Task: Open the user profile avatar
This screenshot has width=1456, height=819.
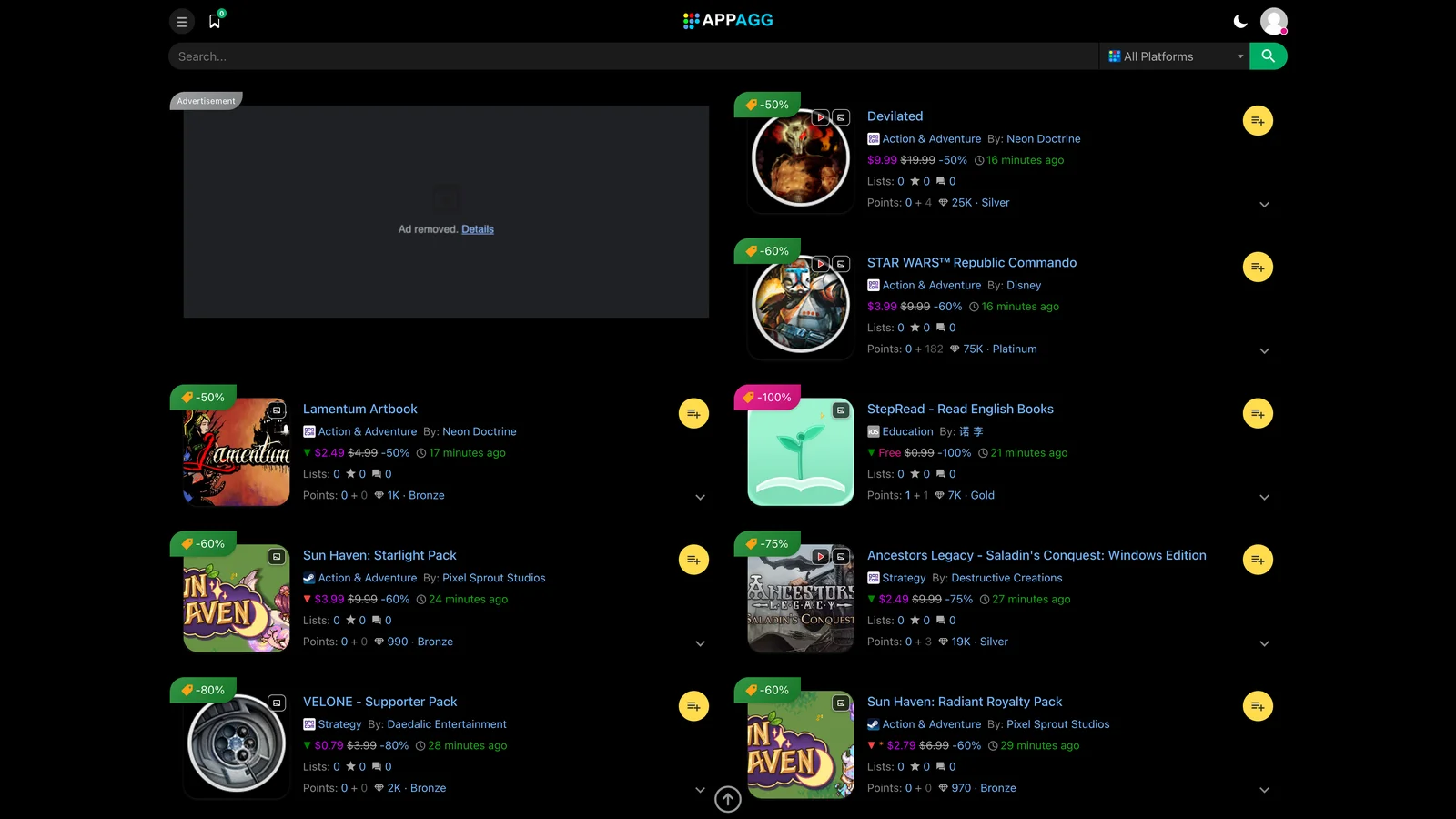Action: point(1274,21)
